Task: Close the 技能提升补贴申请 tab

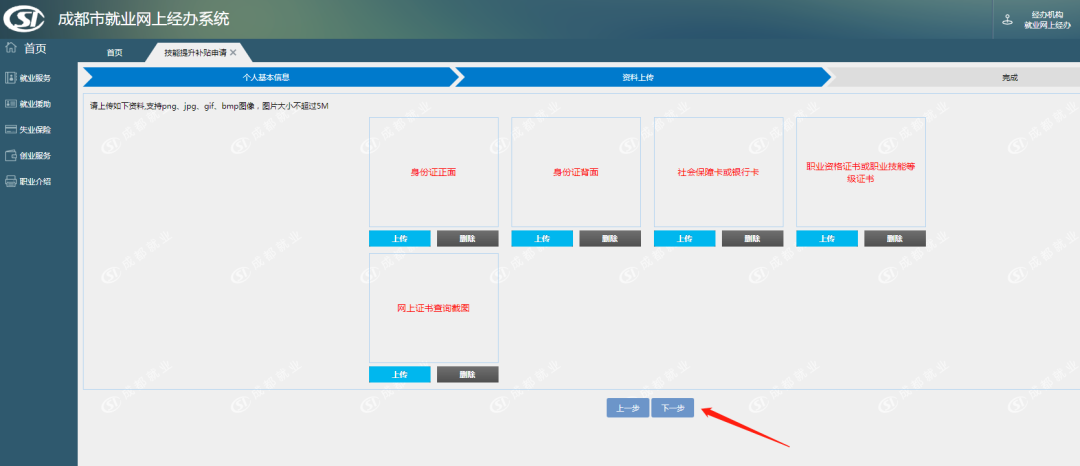Action: click(234, 52)
